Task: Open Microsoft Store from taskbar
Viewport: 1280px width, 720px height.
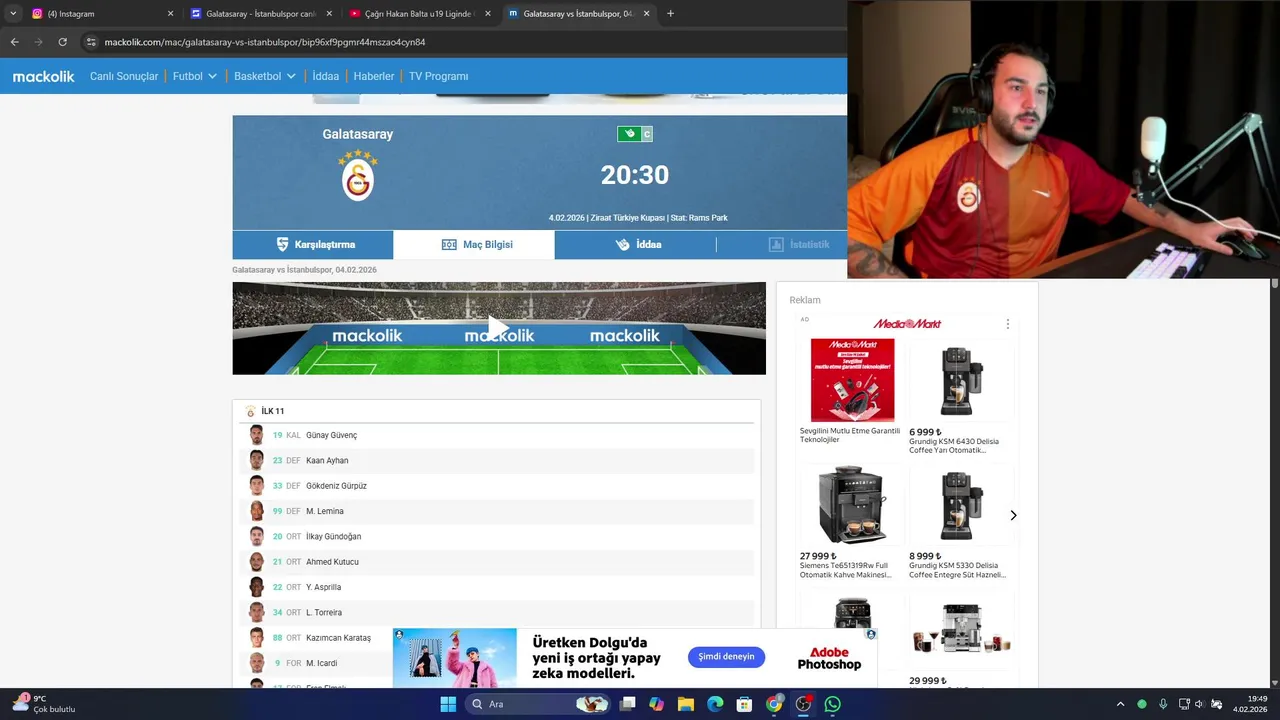Action: pos(744,704)
